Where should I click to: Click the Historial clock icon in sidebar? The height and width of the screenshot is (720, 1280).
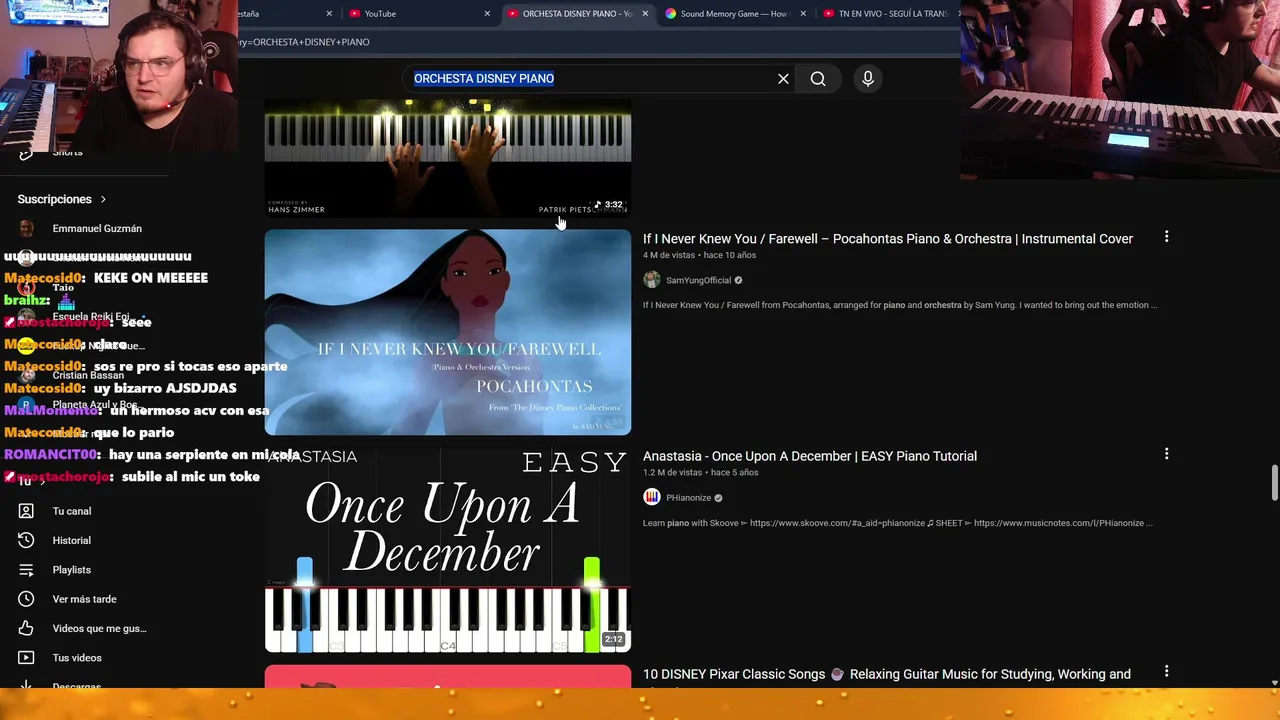[x=26, y=540]
